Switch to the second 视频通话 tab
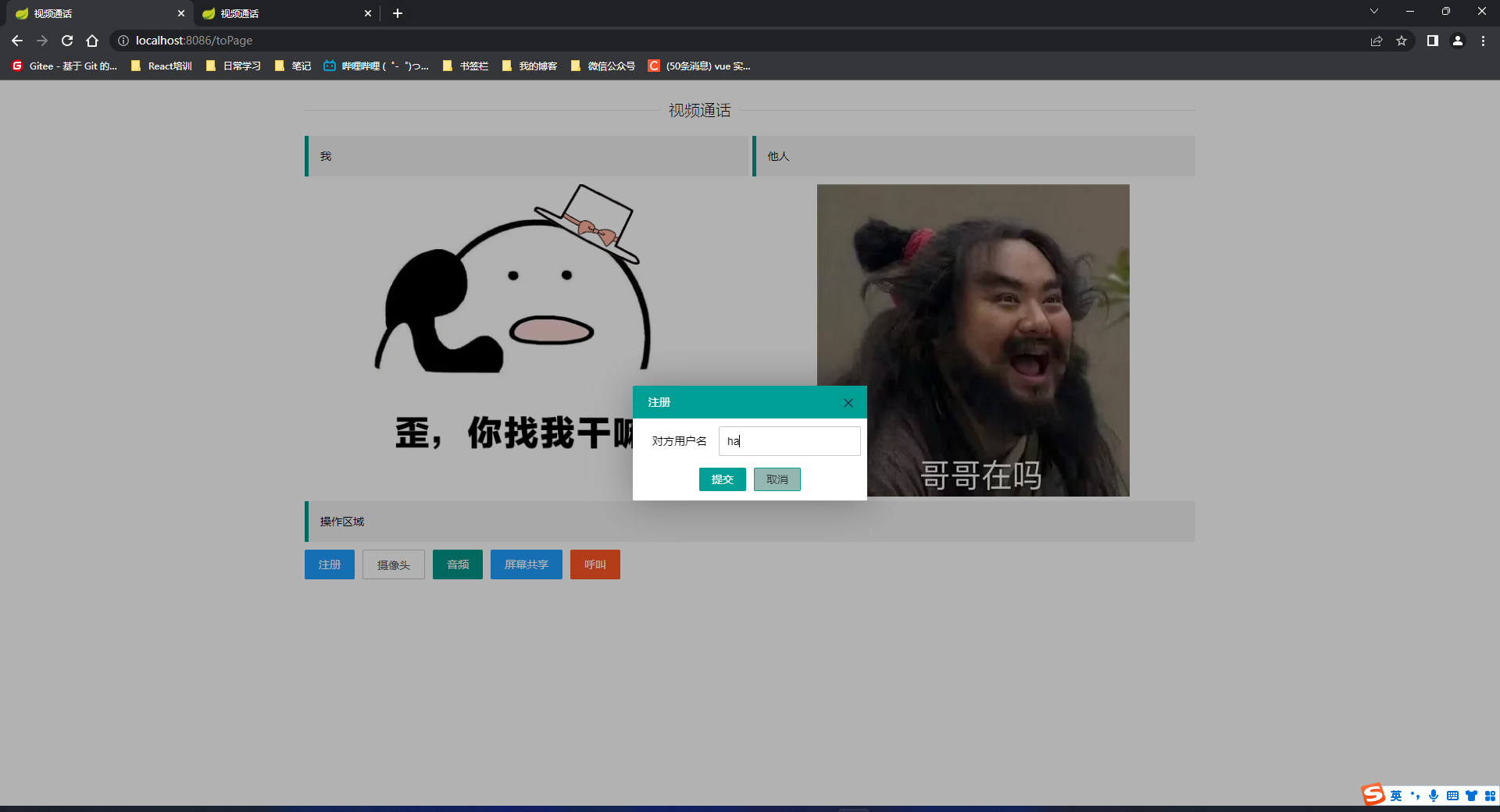The width and height of the screenshot is (1500, 812). tap(285, 13)
